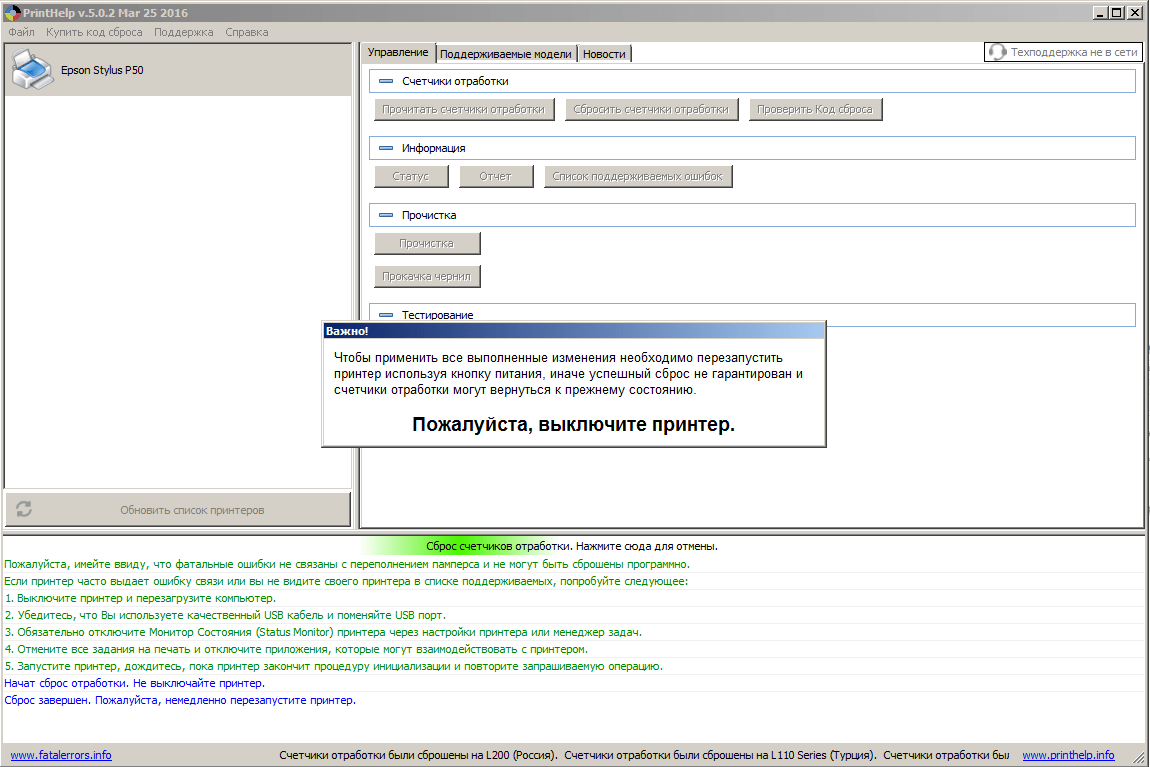Click Epson Stylus P50 printer name
Viewport: 1150px width, 767px height.
click(102, 70)
